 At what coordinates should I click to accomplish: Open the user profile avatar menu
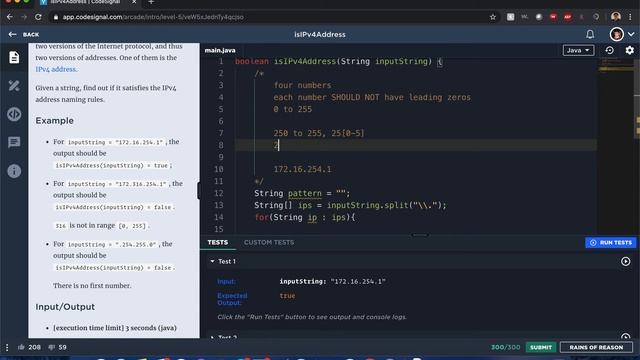616,34
